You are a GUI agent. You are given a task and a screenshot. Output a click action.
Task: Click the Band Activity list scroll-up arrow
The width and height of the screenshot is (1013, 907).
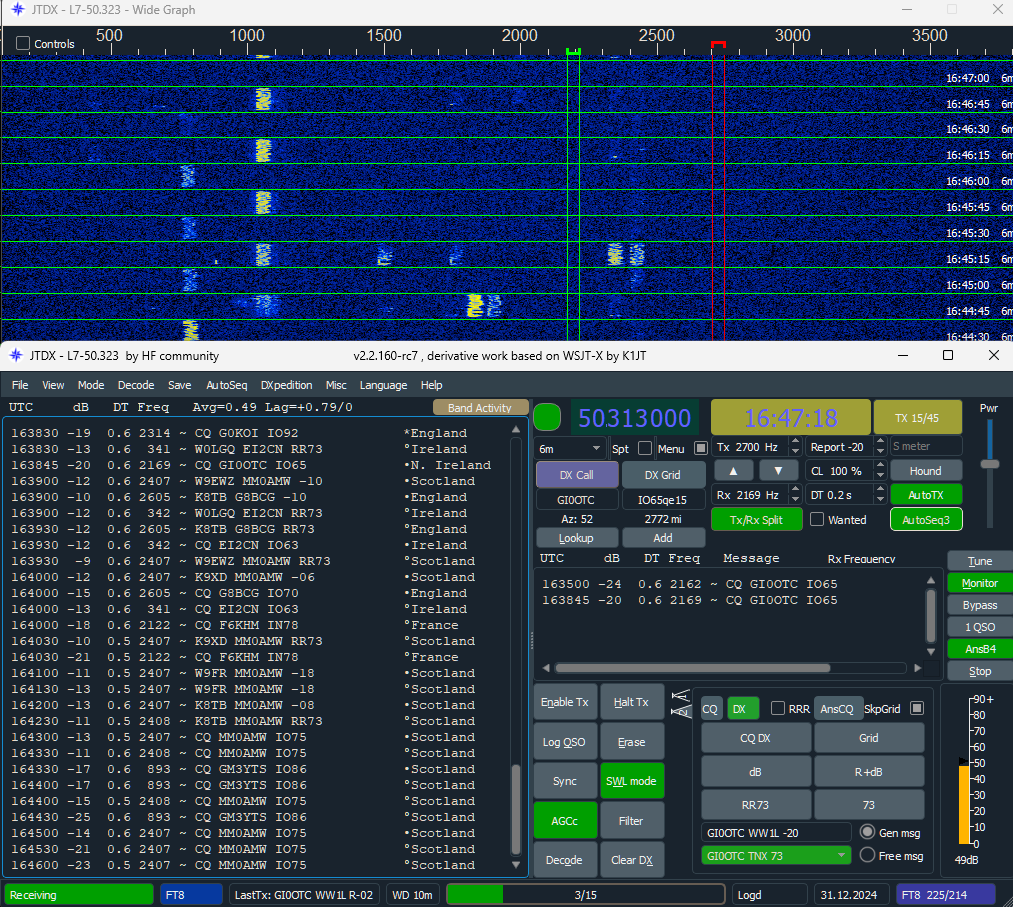coord(516,429)
